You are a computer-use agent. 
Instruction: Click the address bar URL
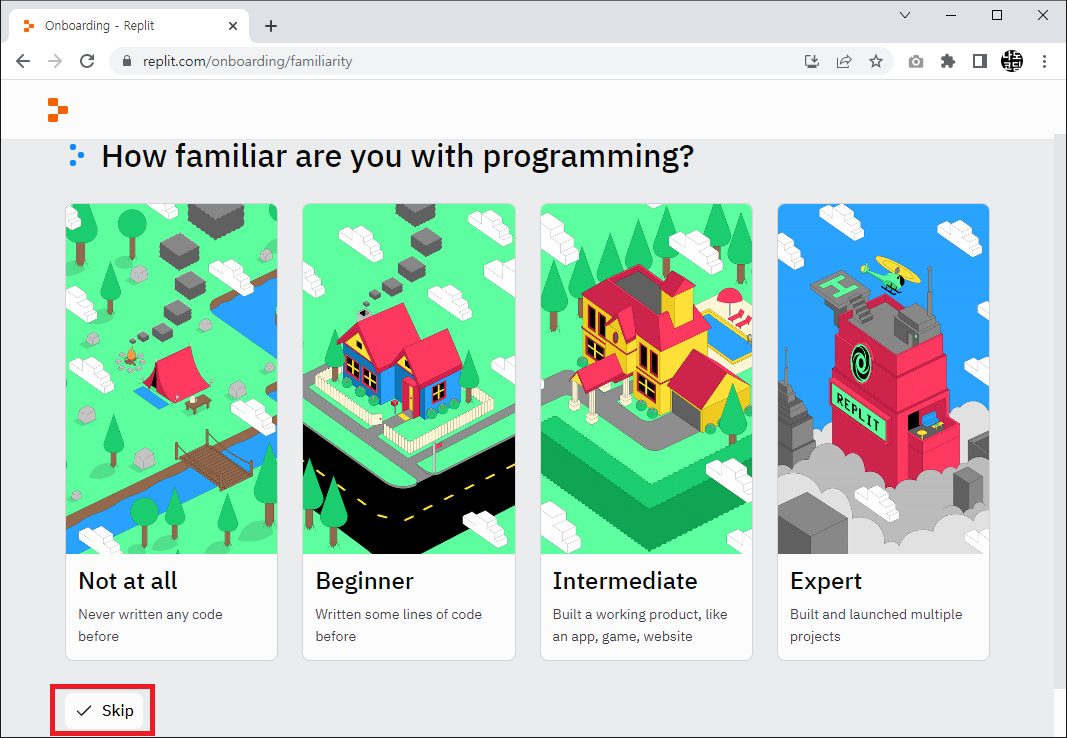point(248,61)
